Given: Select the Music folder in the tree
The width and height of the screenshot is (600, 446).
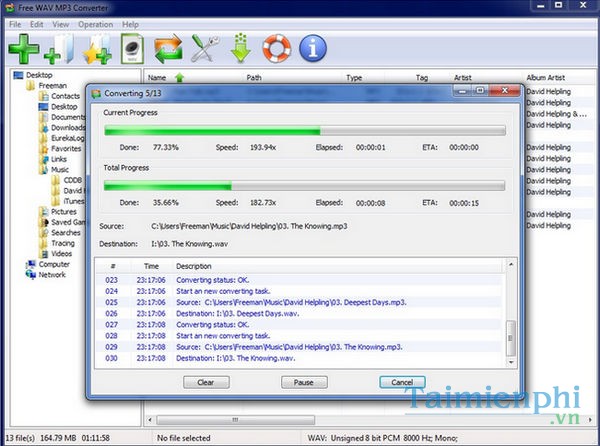Looking at the screenshot, I should pos(60,169).
